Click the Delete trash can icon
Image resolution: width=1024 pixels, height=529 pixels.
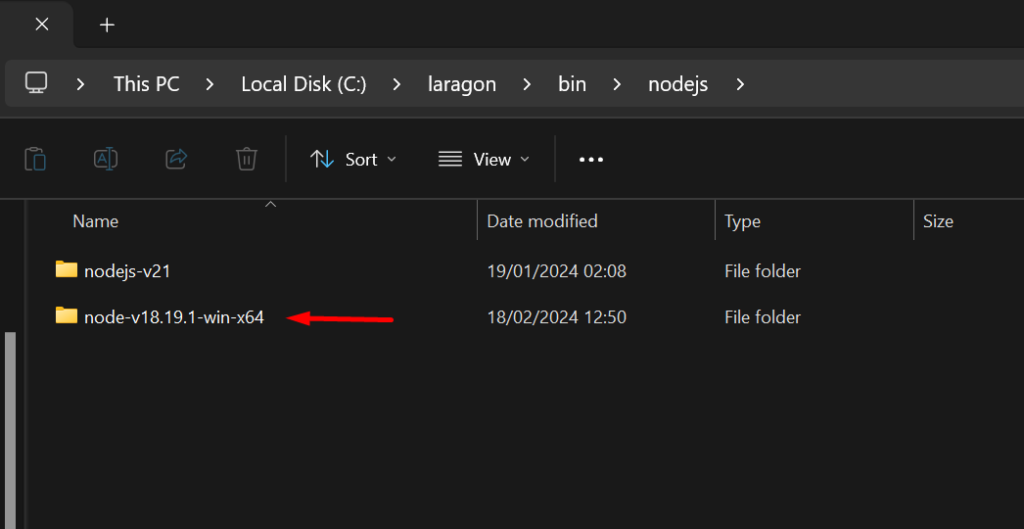tap(246, 159)
